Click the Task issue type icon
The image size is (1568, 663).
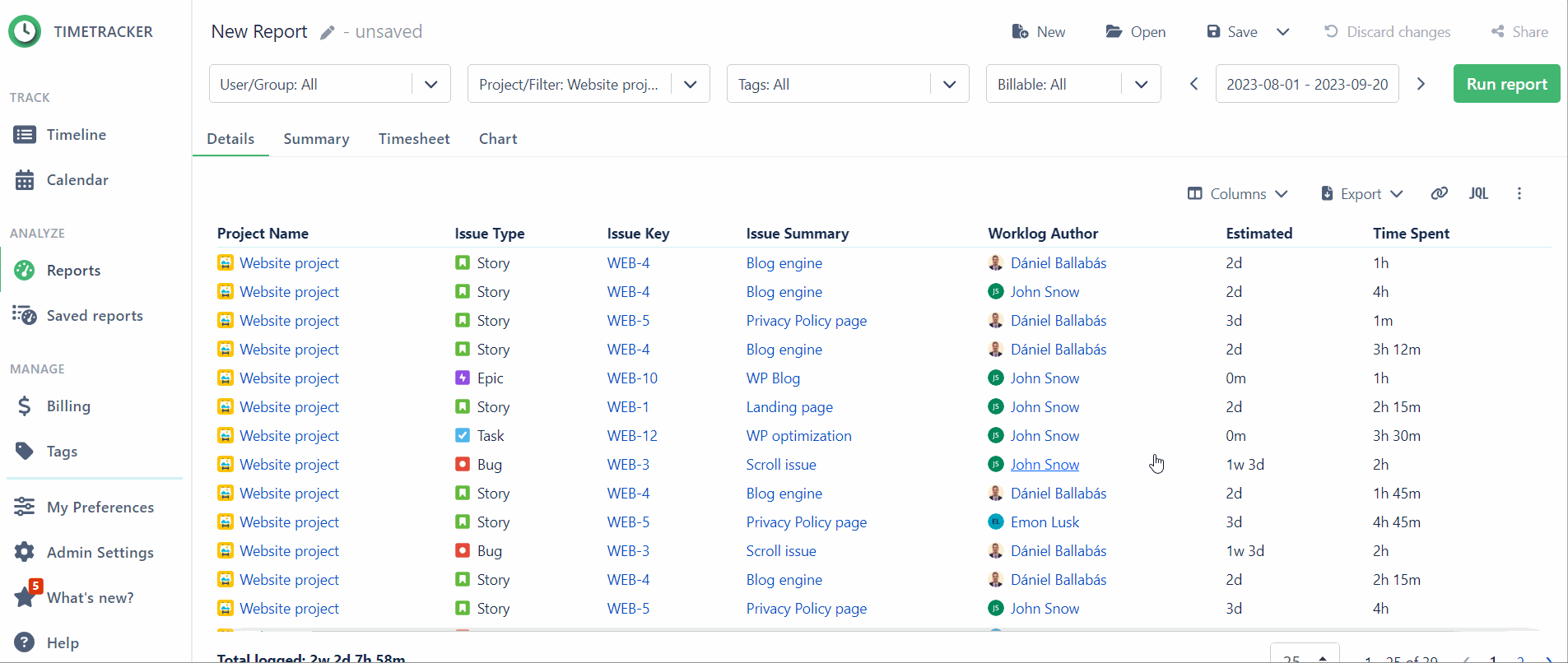463,435
